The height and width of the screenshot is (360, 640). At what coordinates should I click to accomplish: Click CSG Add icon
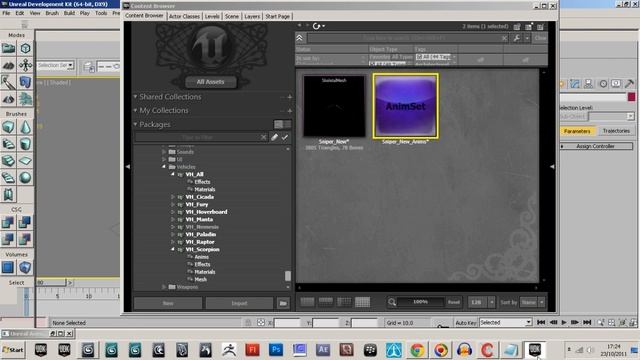pos(8,222)
